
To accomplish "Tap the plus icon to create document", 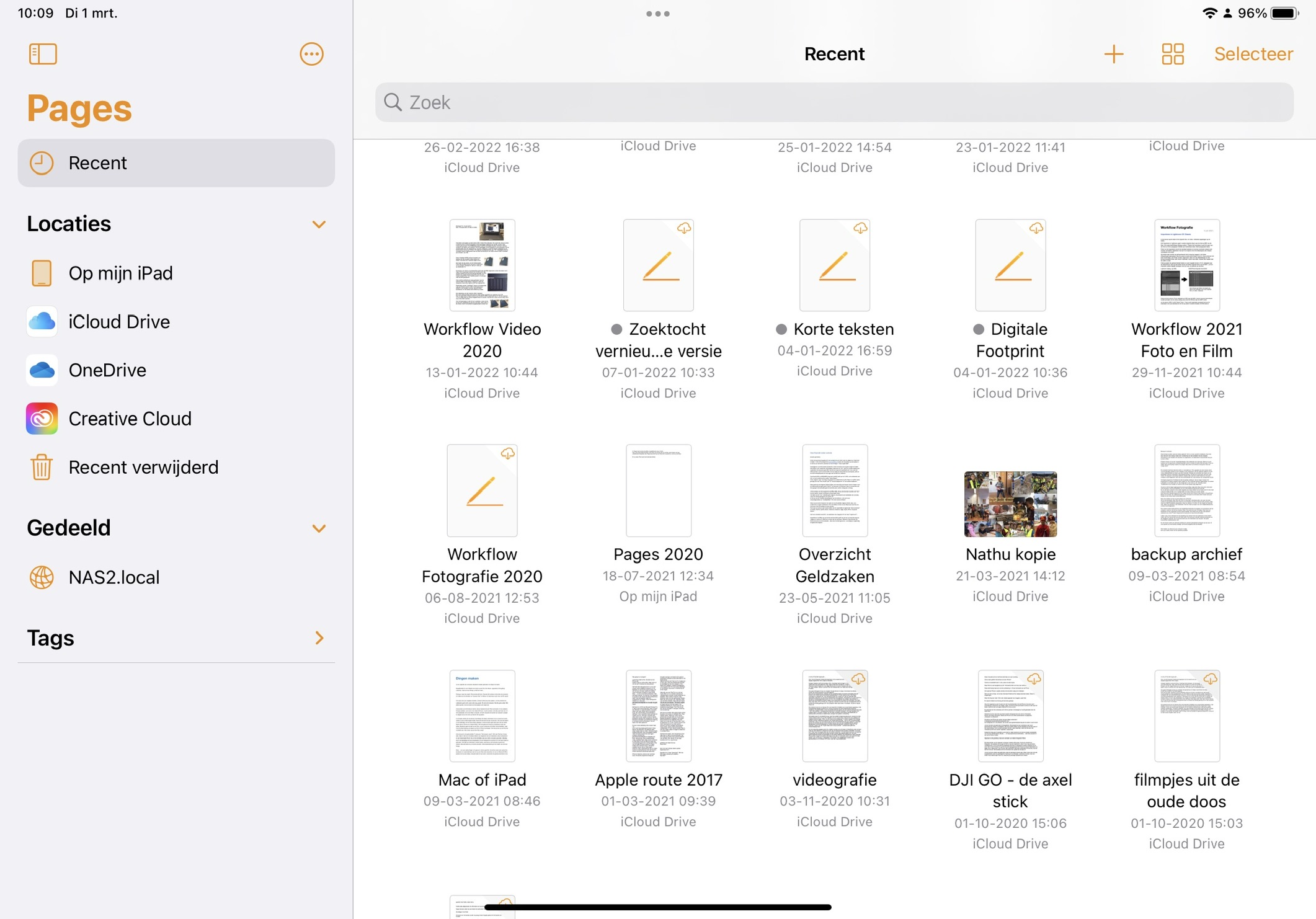I will tap(1113, 54).
